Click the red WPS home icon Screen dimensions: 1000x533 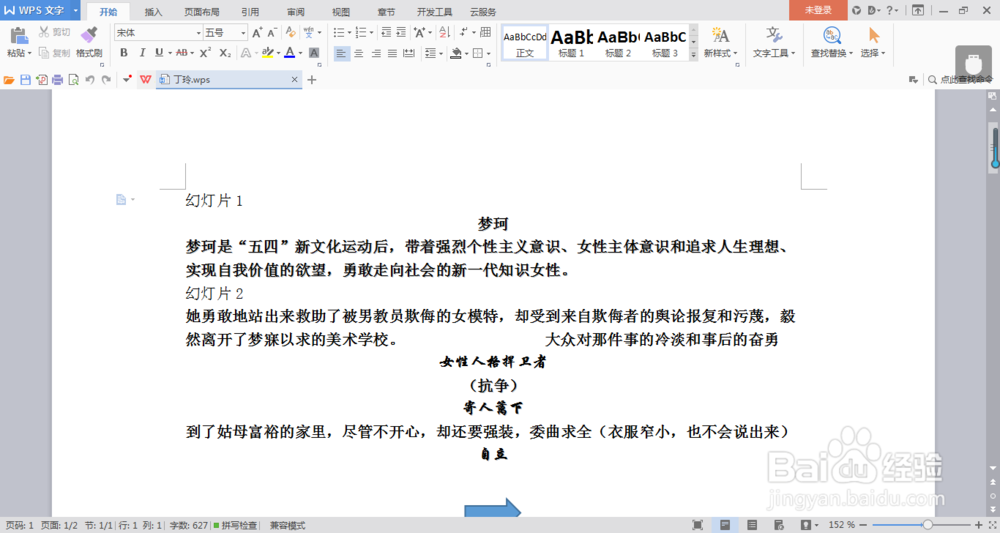pyautogui.click(x=145, y=80)
